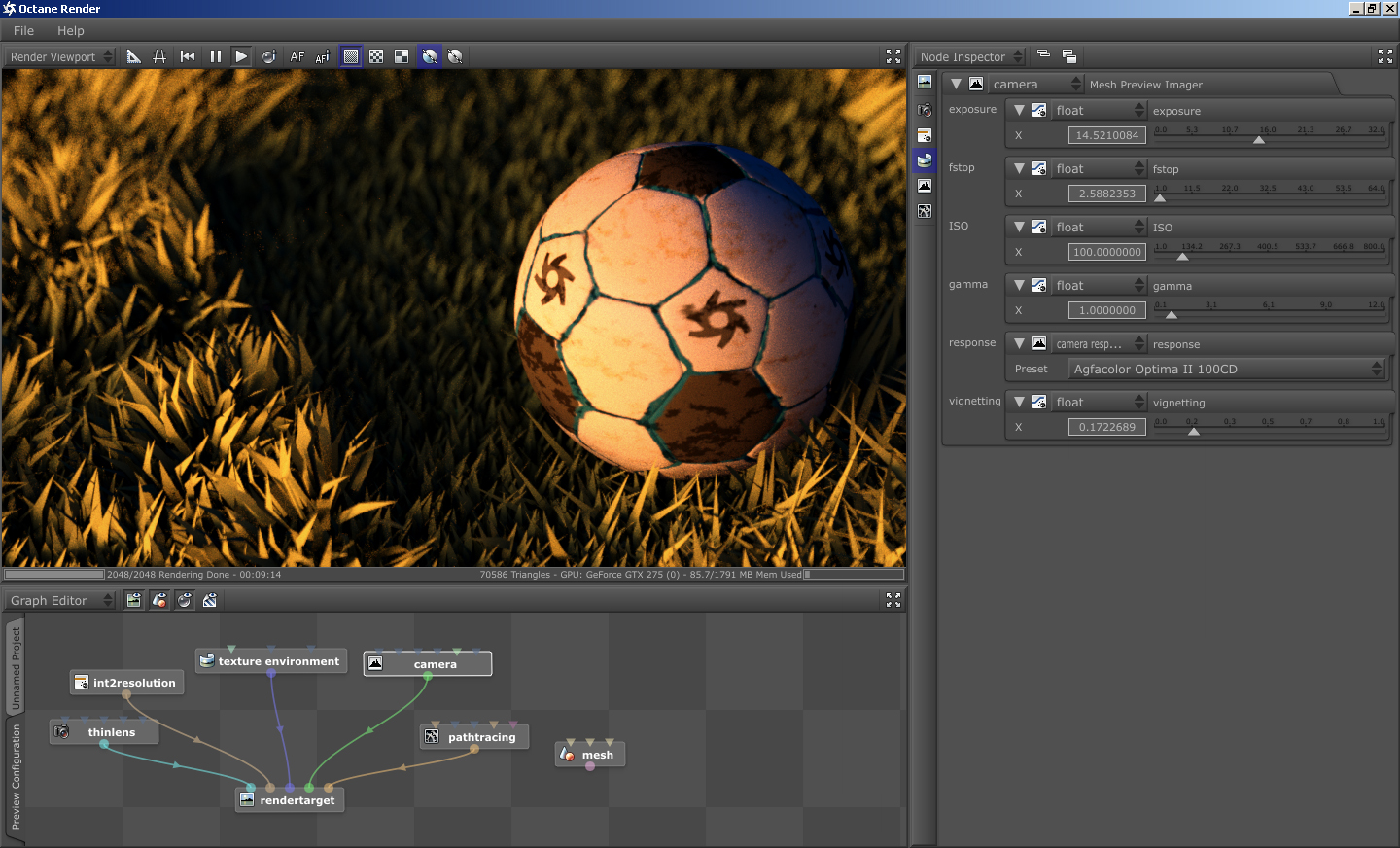
Task: Adjust the ISO slider
Action: (x=1270, y=252)
